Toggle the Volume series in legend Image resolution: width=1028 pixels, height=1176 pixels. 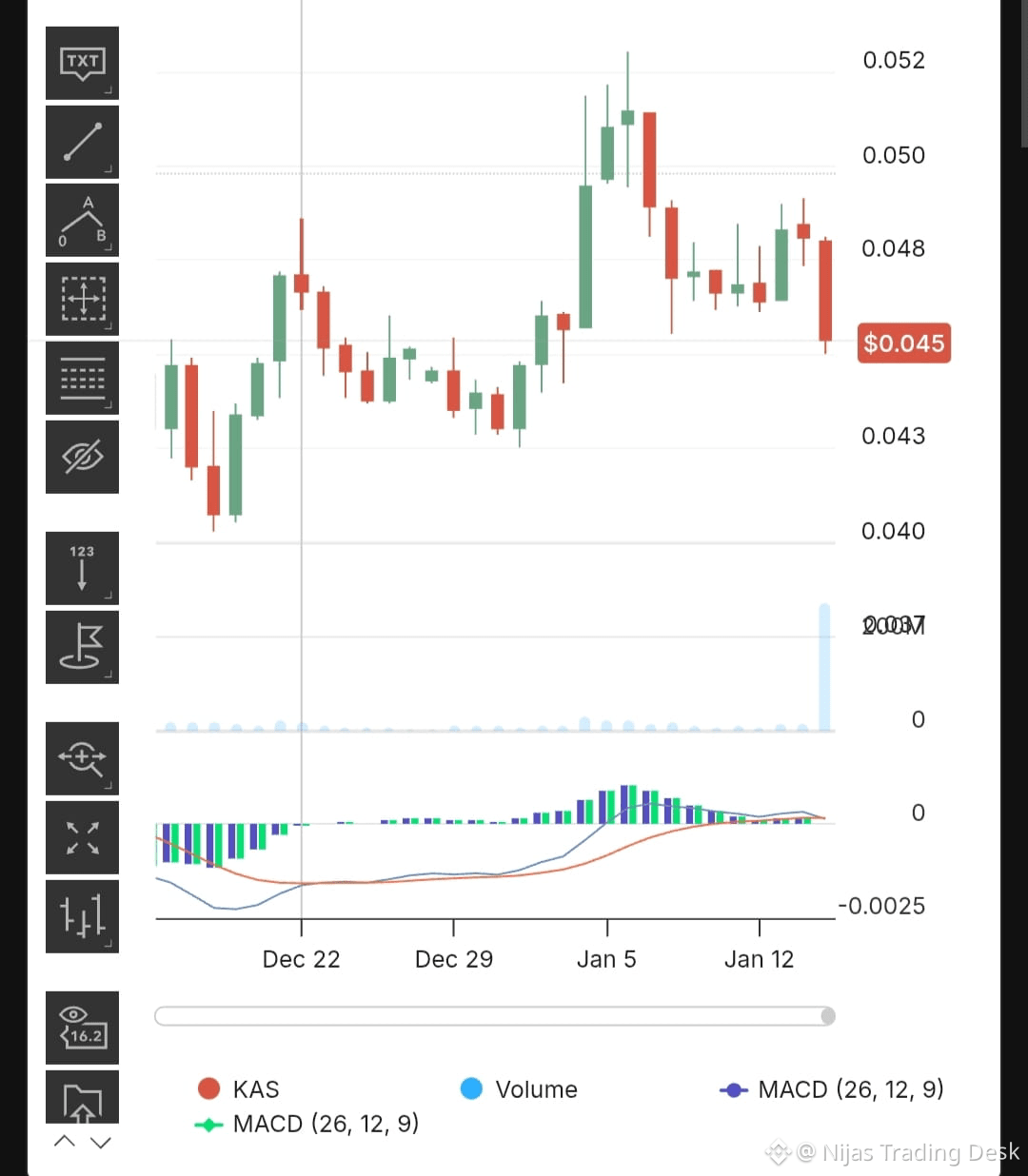tap(519, 1089)
